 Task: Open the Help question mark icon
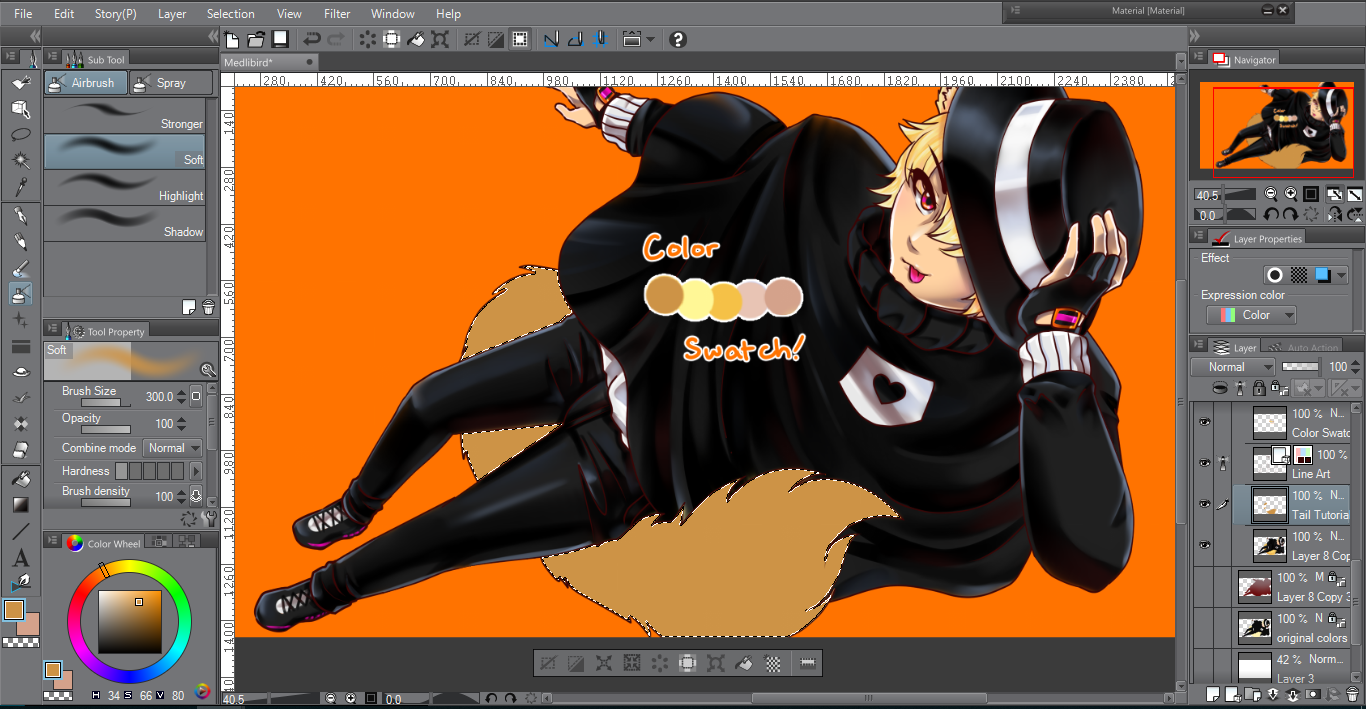coord(678,40)
